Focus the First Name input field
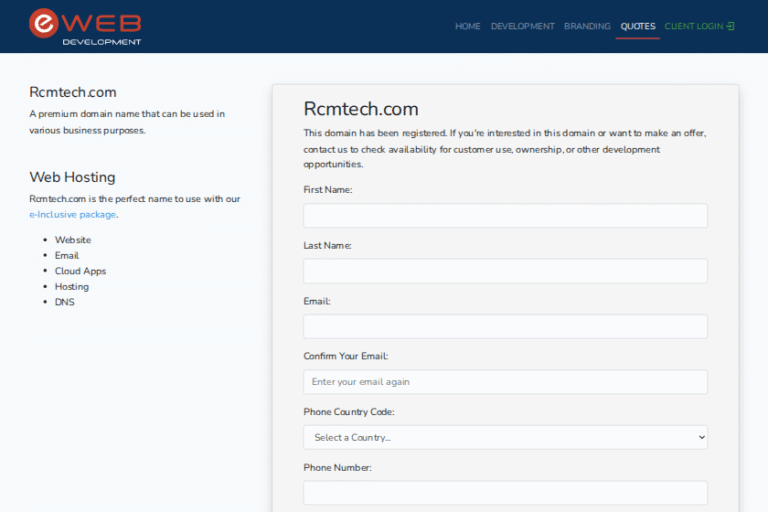Viewport: 768px width, 512px height. click(x=505, y=216)
